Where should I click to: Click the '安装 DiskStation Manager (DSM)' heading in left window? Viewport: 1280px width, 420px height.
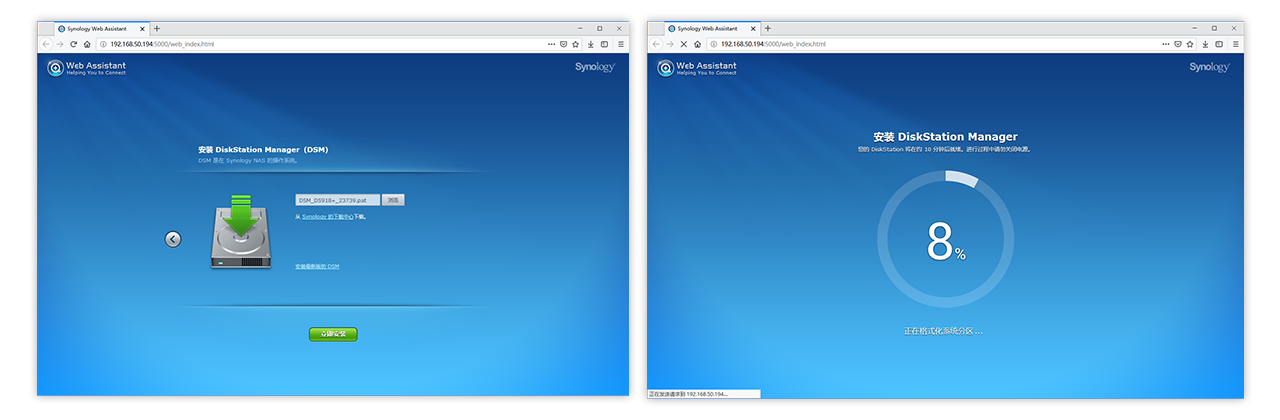(x=263, y=150)
